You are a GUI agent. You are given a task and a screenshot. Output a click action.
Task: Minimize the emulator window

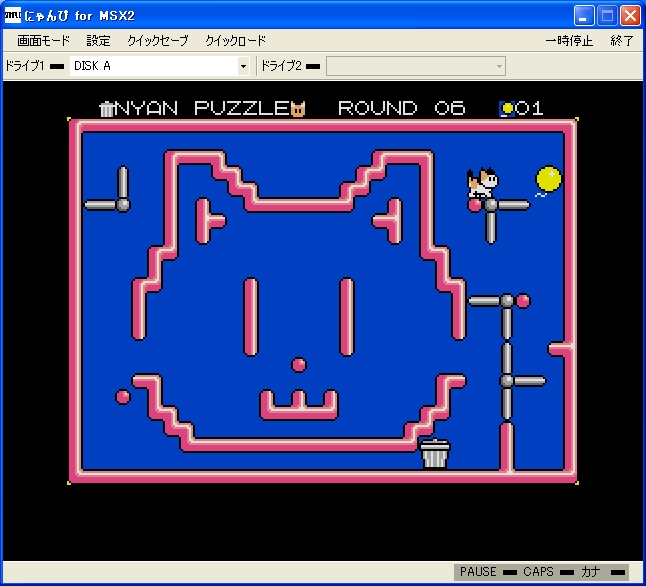point(584,16)
